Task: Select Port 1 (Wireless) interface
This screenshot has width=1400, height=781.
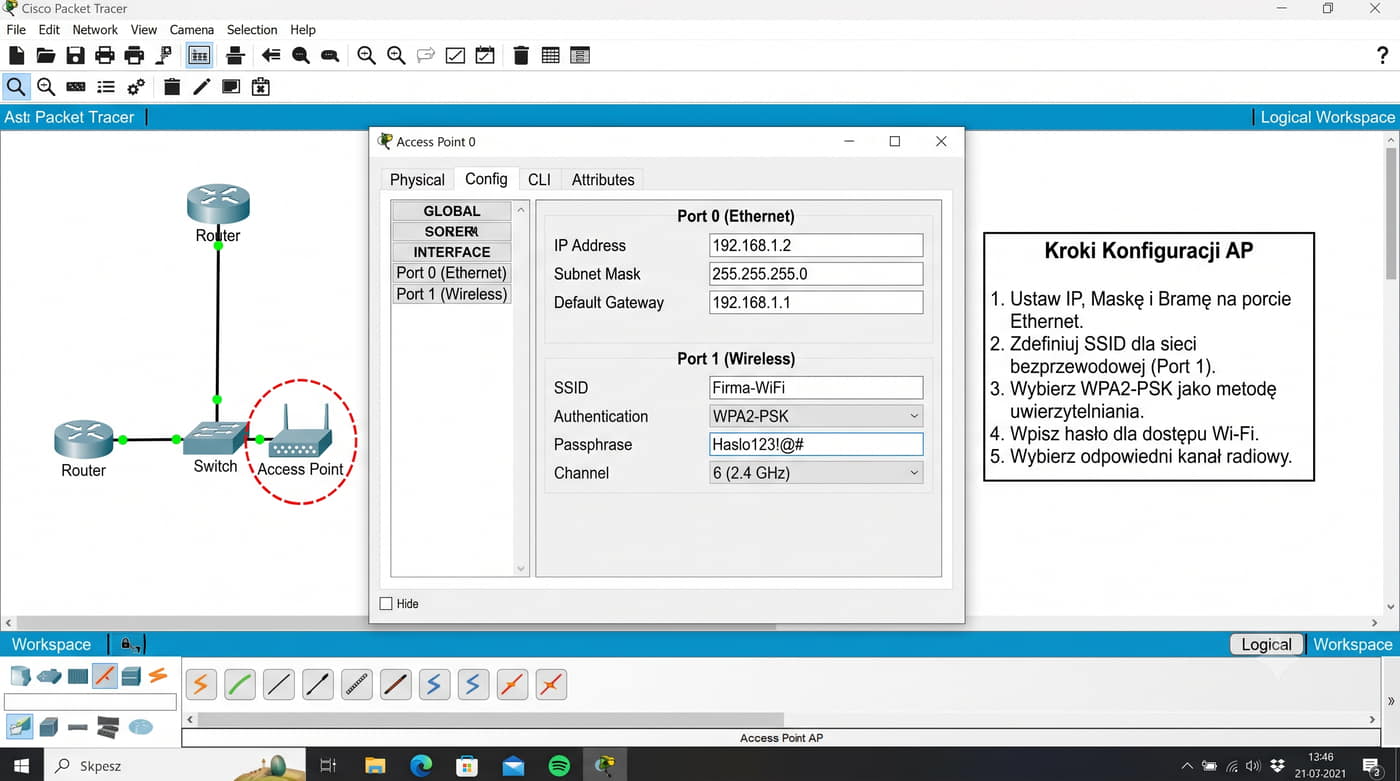Action: click(452, 294)
